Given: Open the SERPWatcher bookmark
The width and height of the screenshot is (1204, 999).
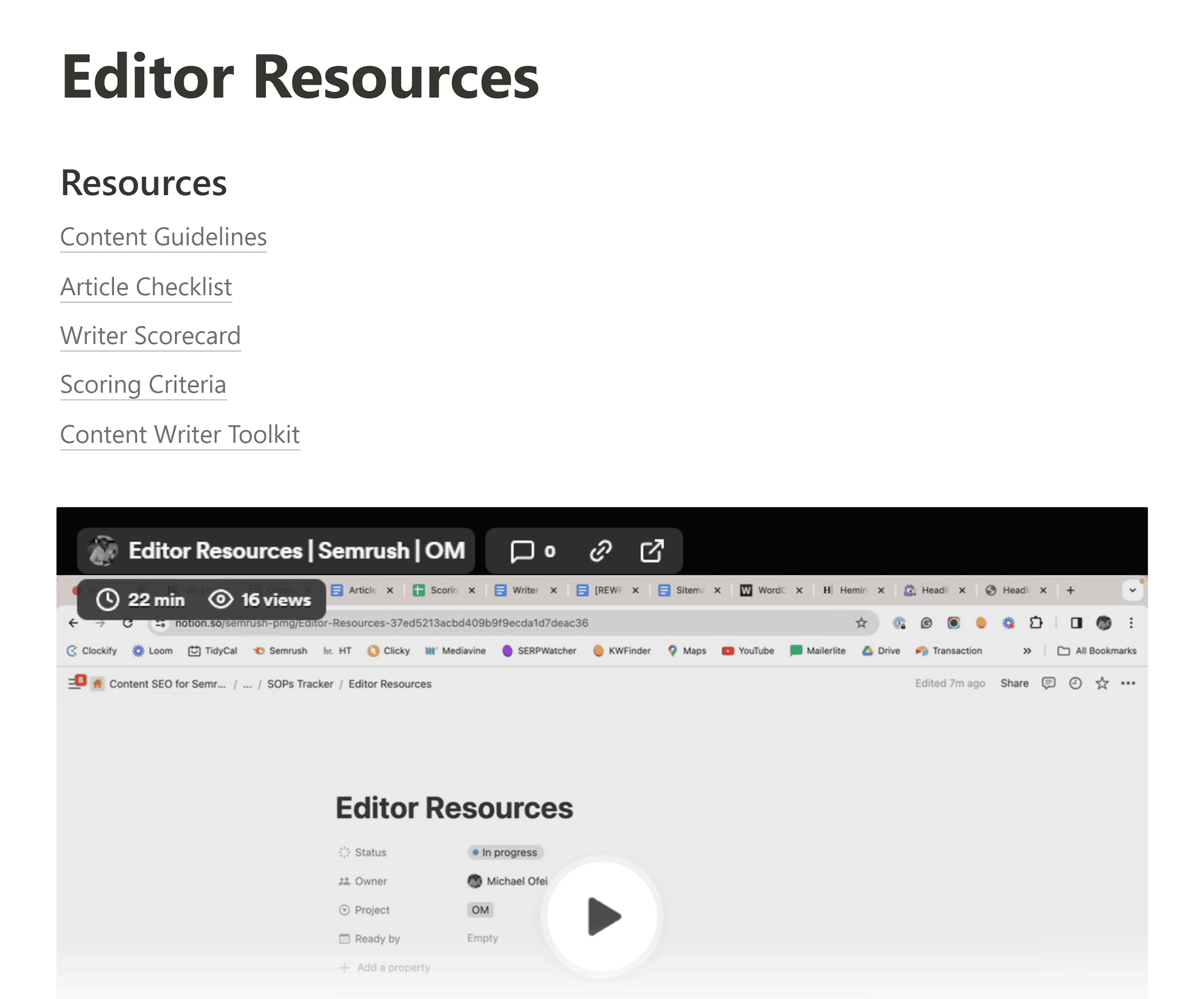Looking at the screenshot, I should point(539,650).
